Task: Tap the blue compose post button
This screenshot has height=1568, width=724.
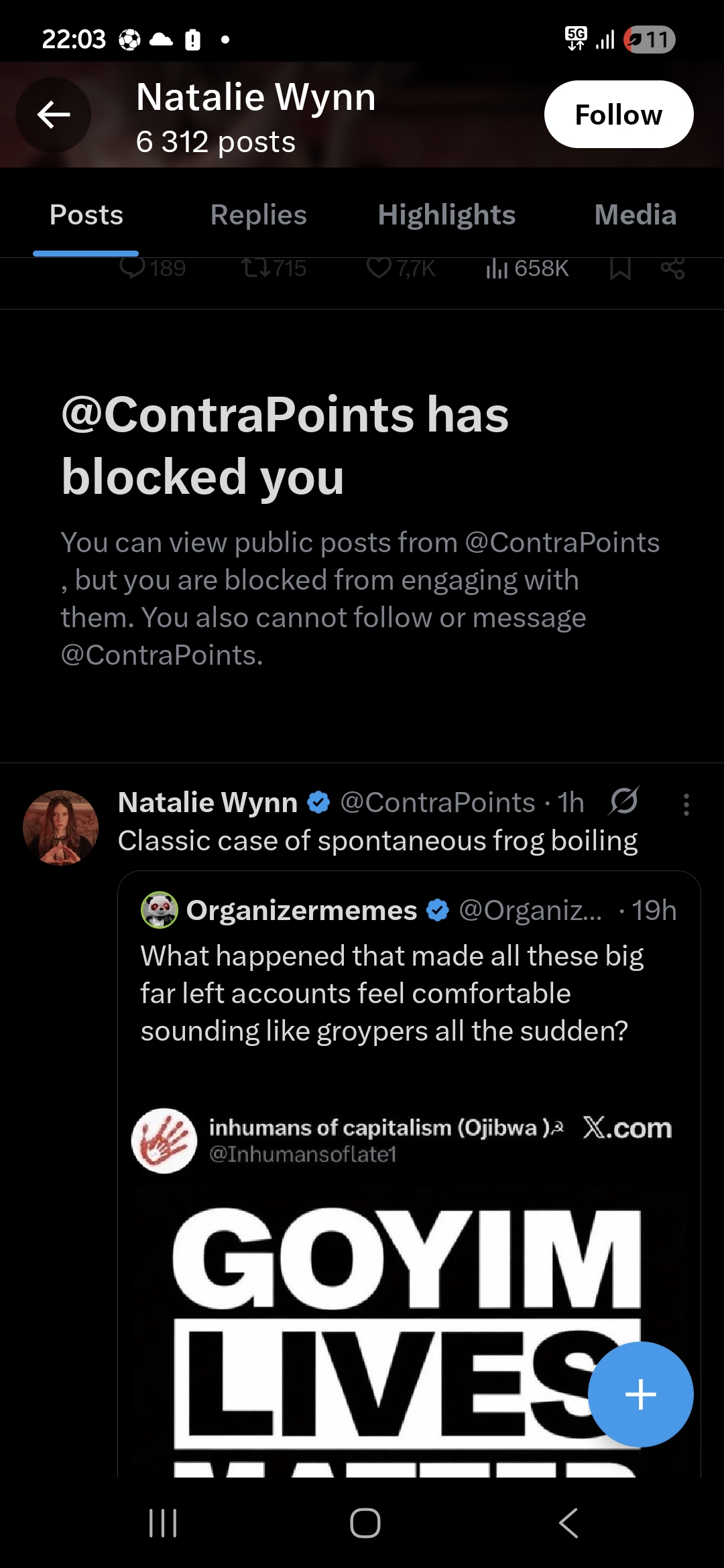Action: pos(640,1394)
